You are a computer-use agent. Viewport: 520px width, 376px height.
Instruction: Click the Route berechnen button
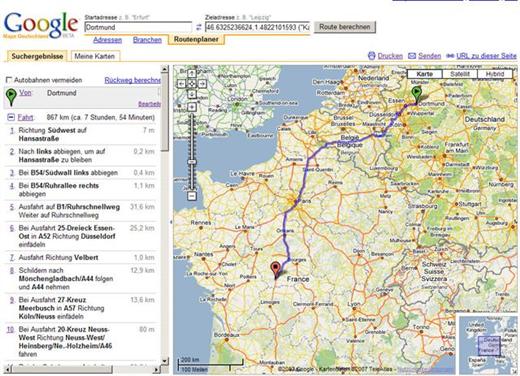345,27
